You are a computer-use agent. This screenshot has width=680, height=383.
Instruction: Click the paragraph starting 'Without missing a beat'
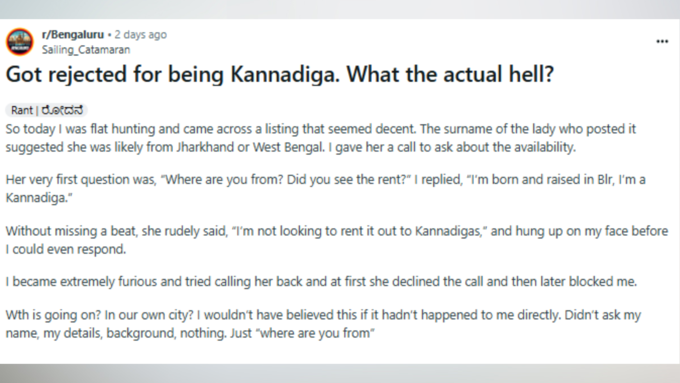337,240
